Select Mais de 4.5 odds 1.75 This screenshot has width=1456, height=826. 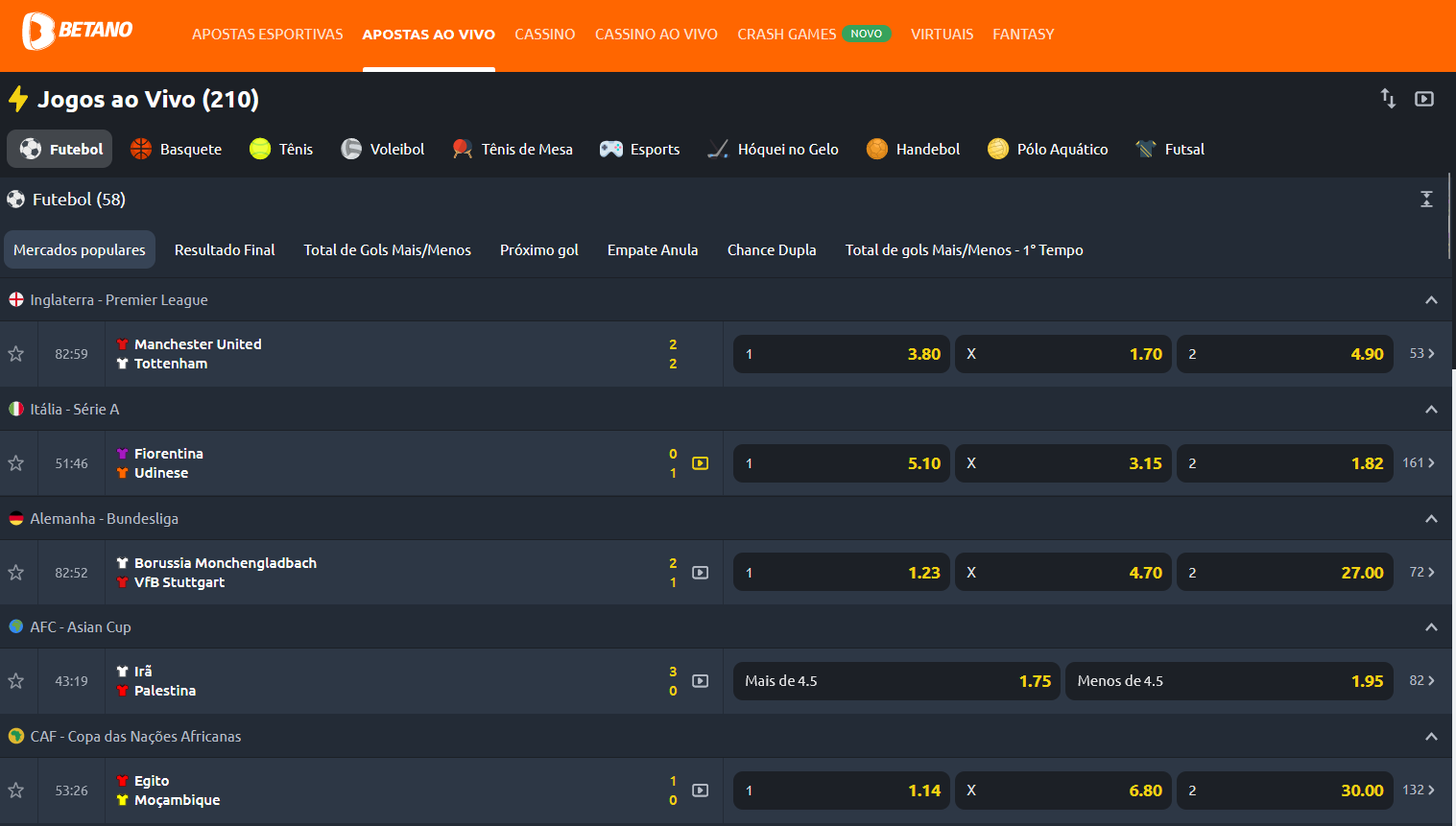896,681
